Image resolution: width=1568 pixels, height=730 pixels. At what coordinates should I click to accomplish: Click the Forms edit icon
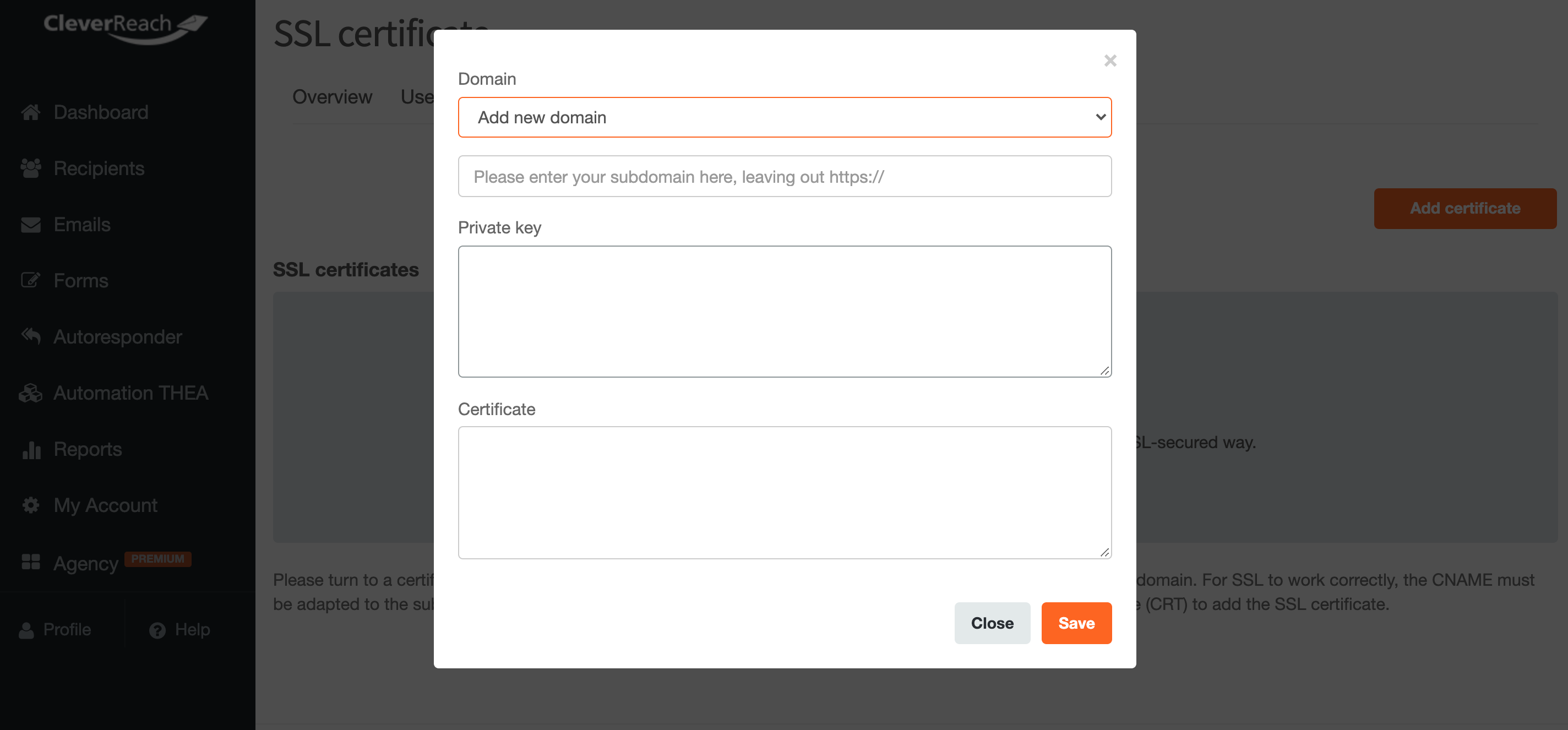[x=30, y=281]
